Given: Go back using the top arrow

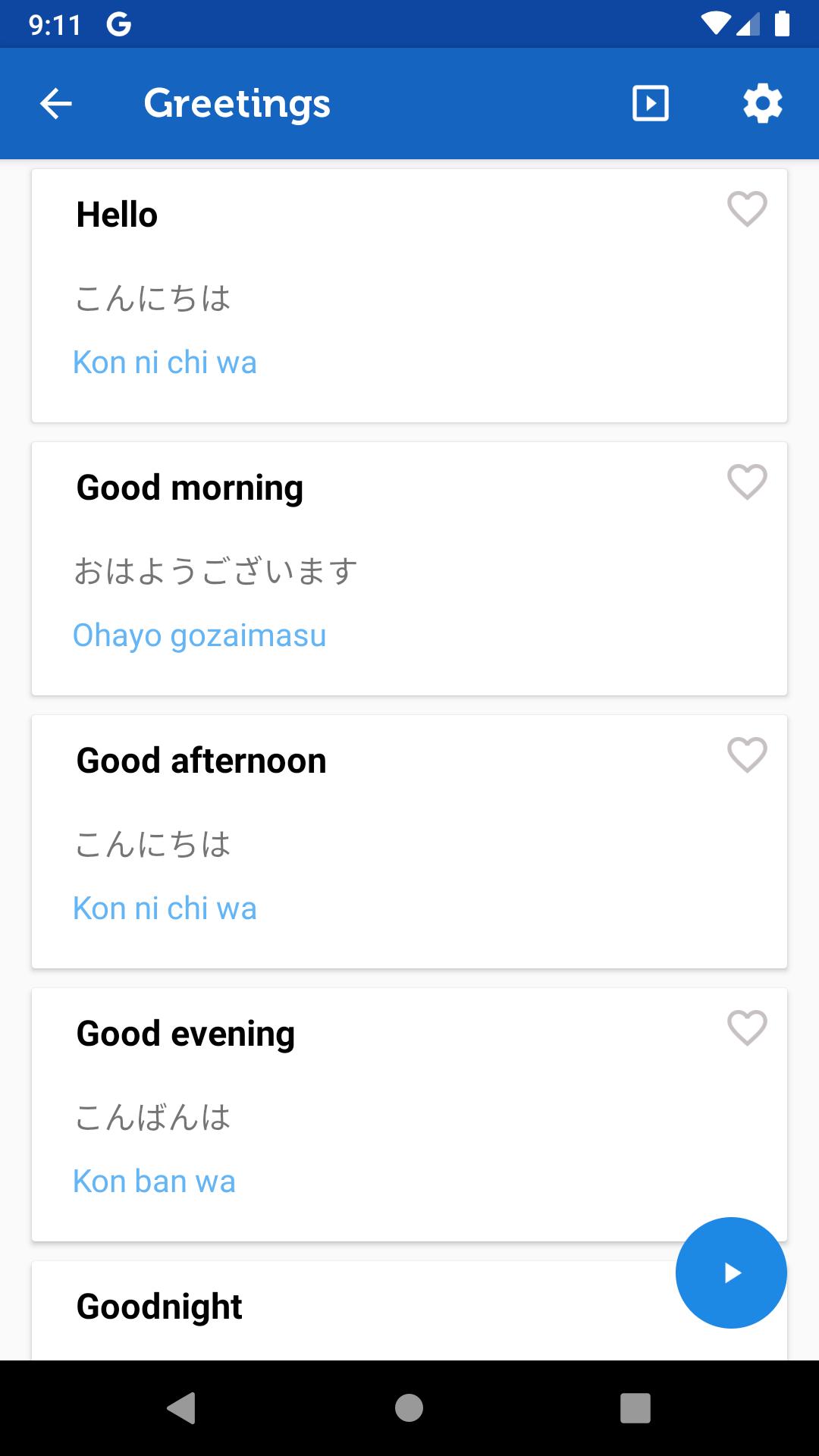Looking at the screenshot, I should (55, 104).
